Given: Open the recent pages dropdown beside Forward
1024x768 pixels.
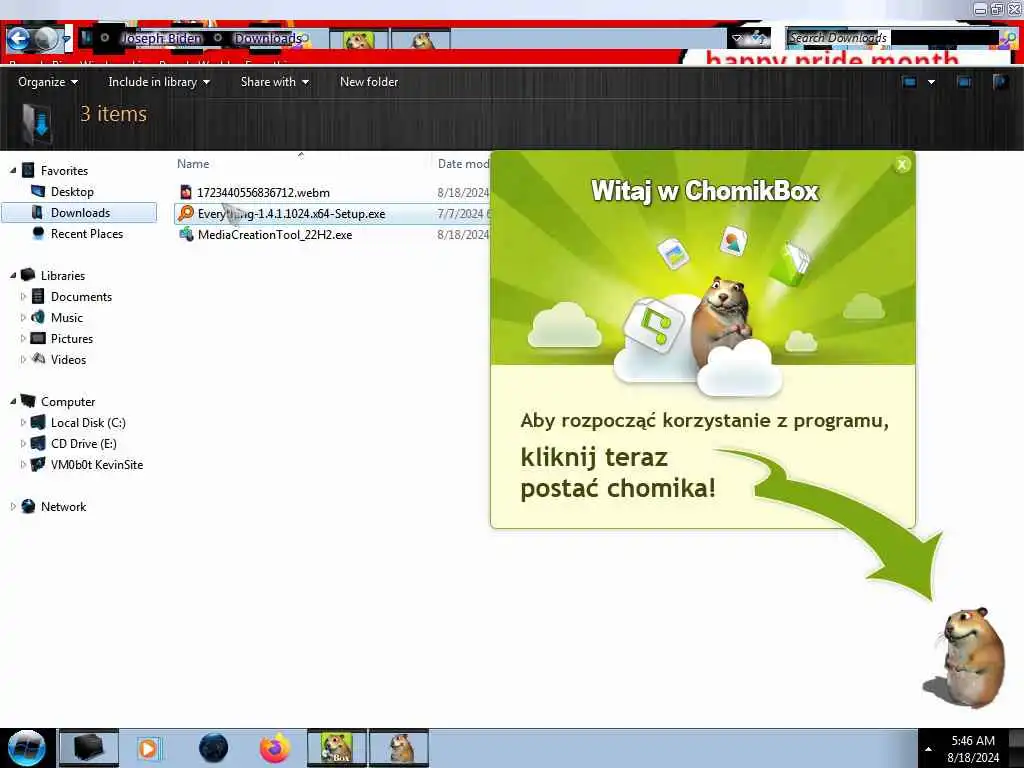Looking at the screenshot, I should 66,40.
